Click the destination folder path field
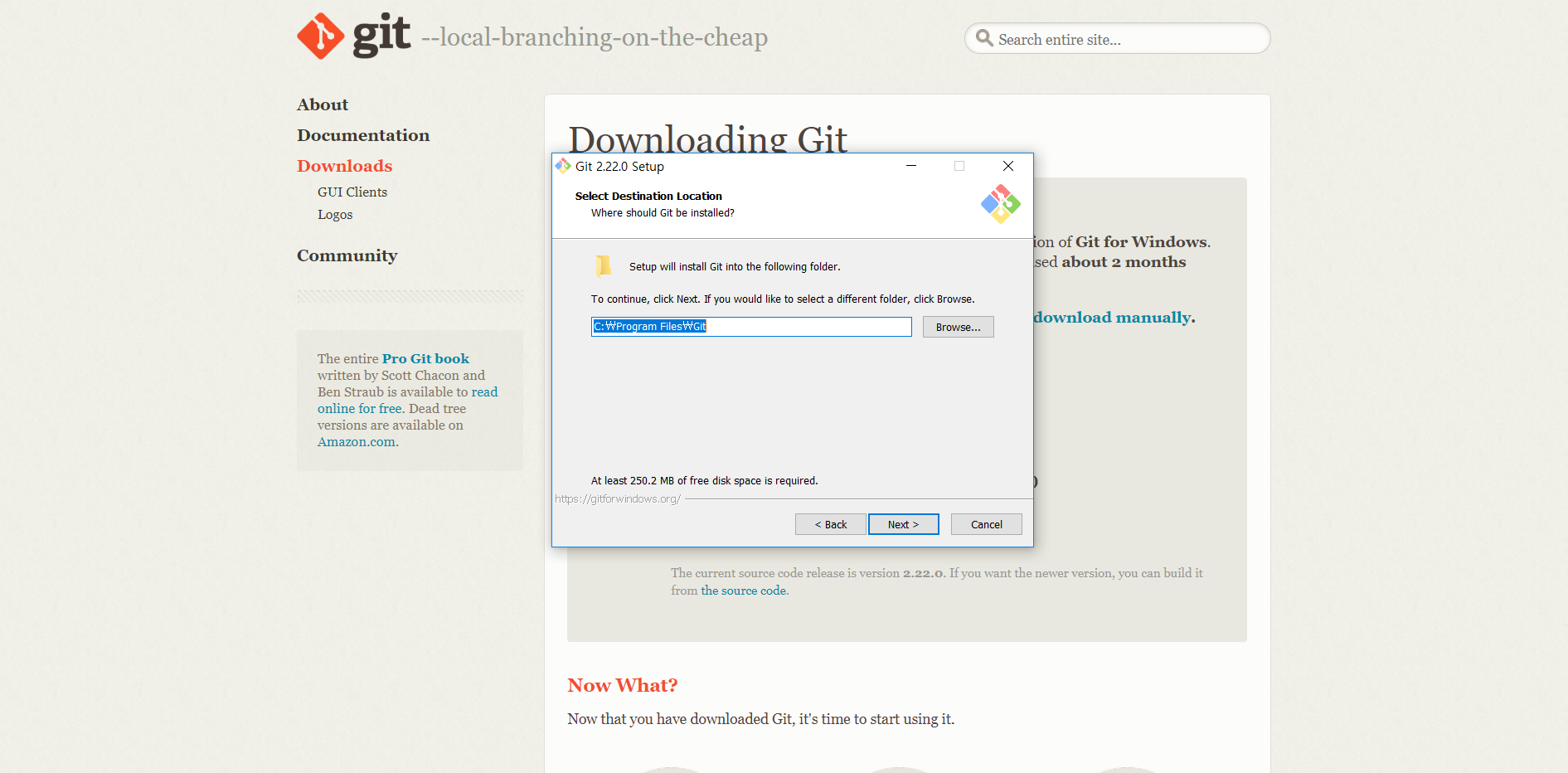This screenshot has height=773, width=1568. 751,327
